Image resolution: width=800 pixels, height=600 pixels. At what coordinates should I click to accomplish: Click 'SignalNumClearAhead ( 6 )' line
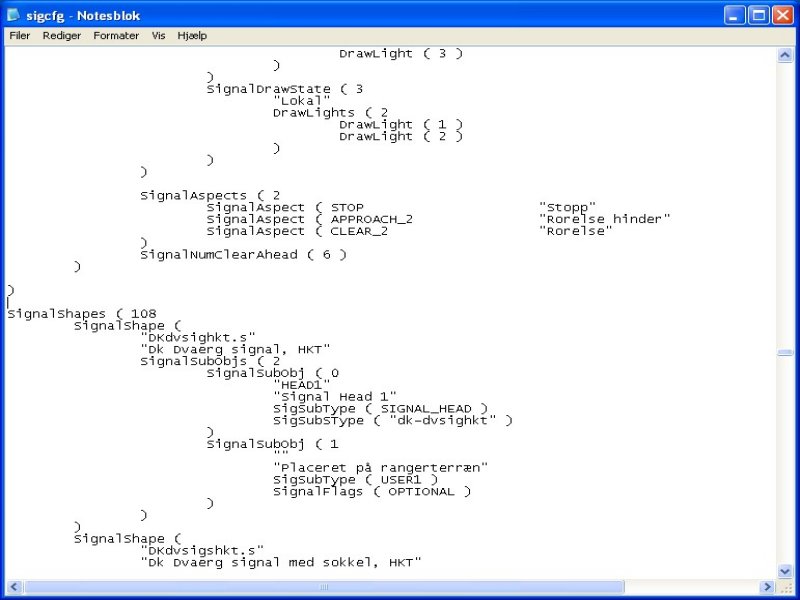click(243, 255)
